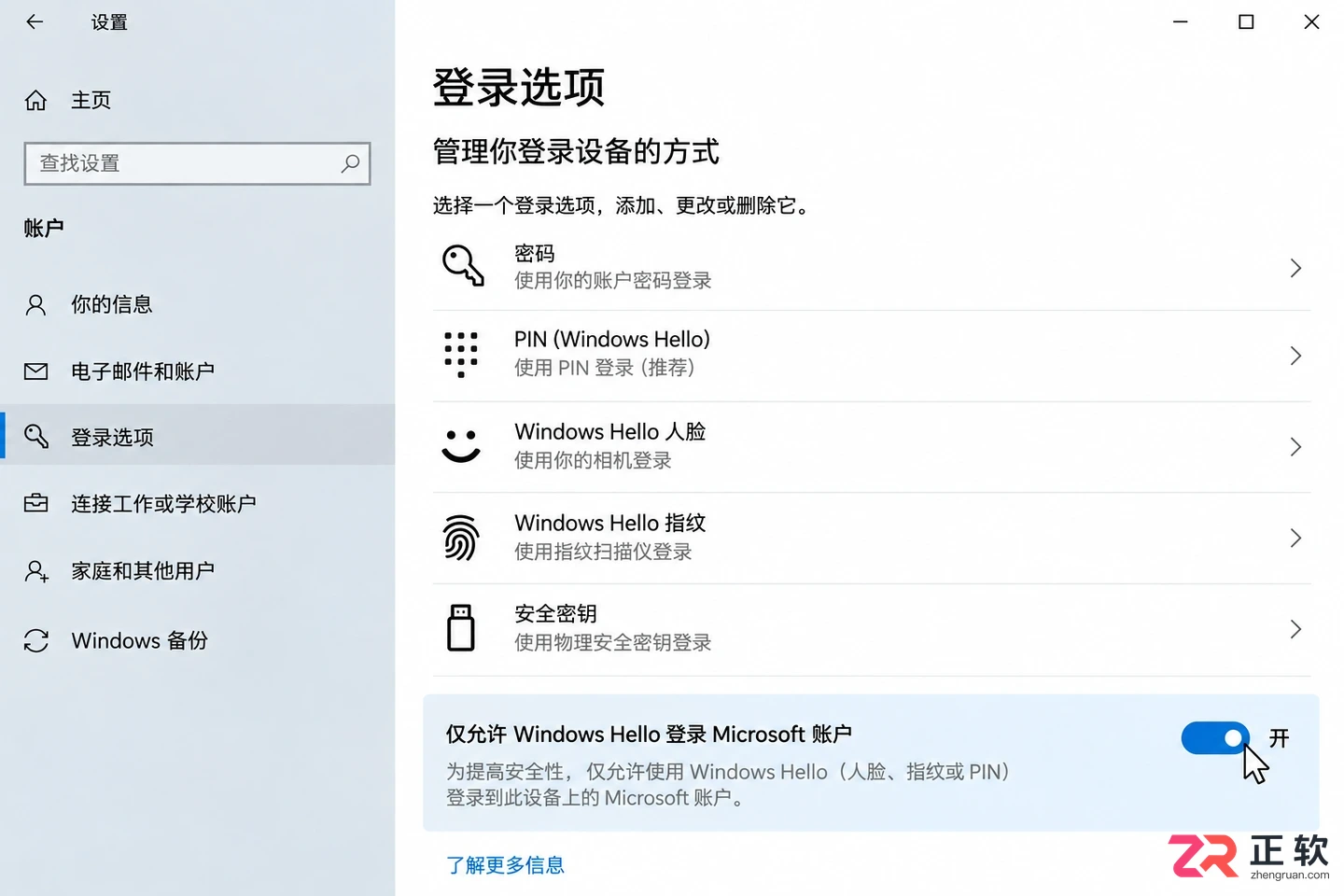Image resolution: width=1344 pixels, height=896 pixels.
Task: Click the sync icon for Windows 备份
Action: (35, 640)
